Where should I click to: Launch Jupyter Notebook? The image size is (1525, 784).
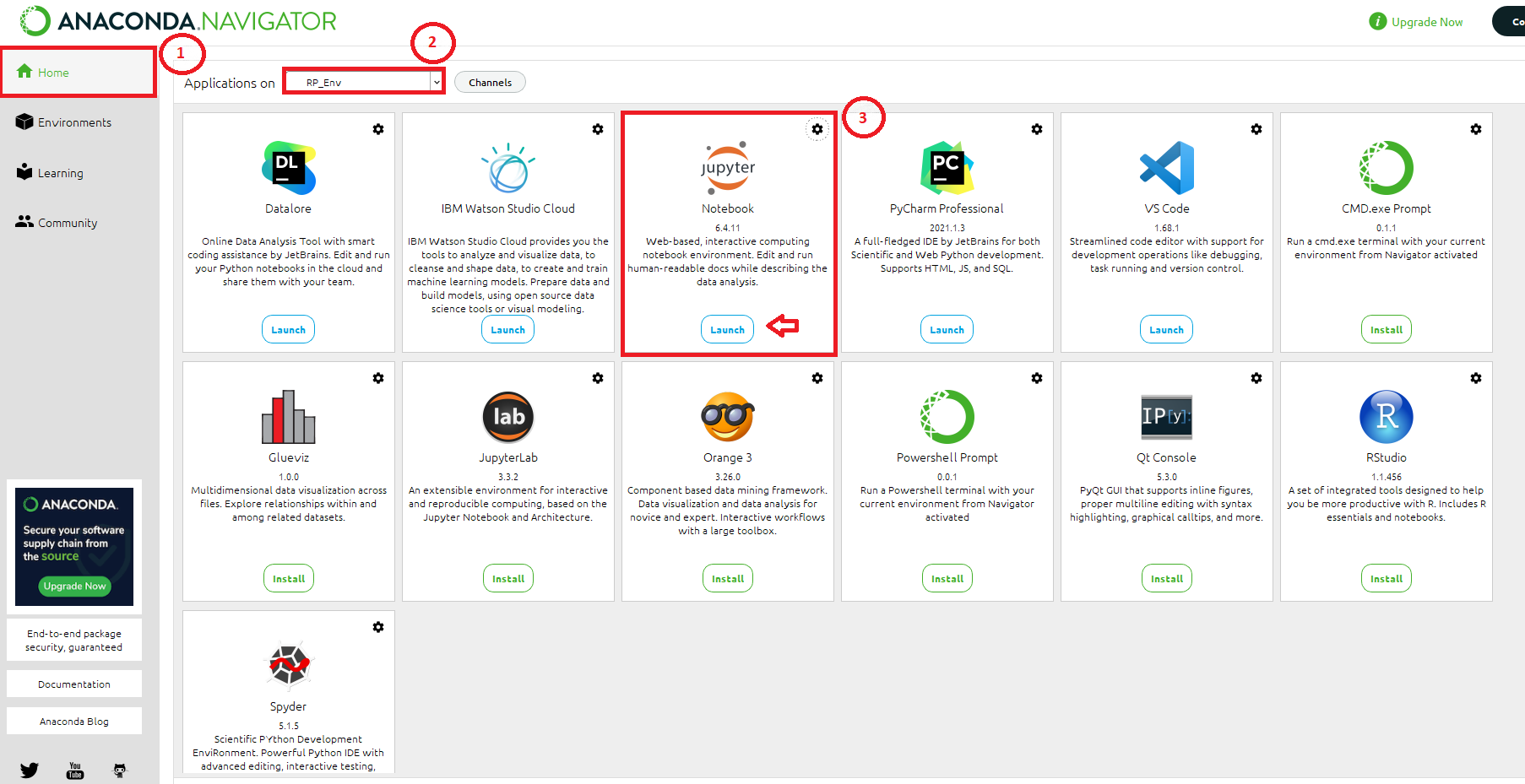pos(727,330)
